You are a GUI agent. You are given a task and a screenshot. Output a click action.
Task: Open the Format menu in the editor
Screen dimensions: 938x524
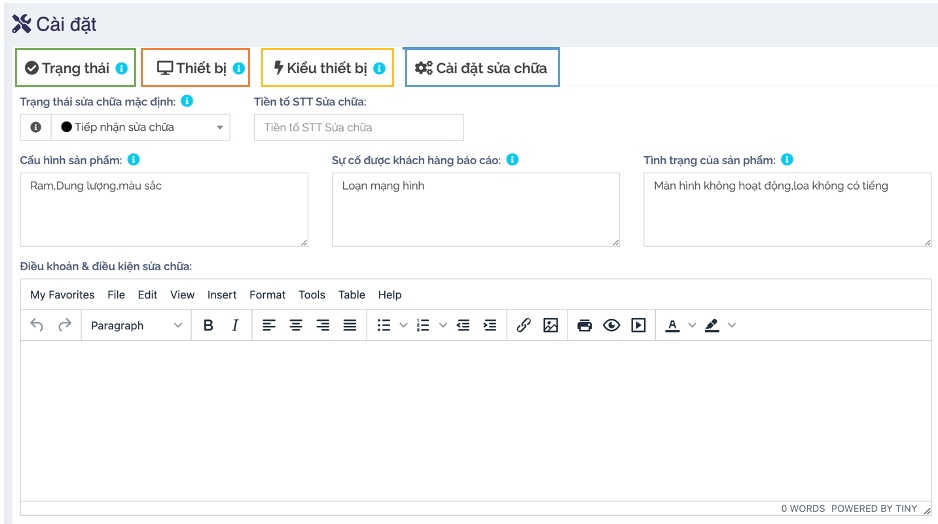267,295
